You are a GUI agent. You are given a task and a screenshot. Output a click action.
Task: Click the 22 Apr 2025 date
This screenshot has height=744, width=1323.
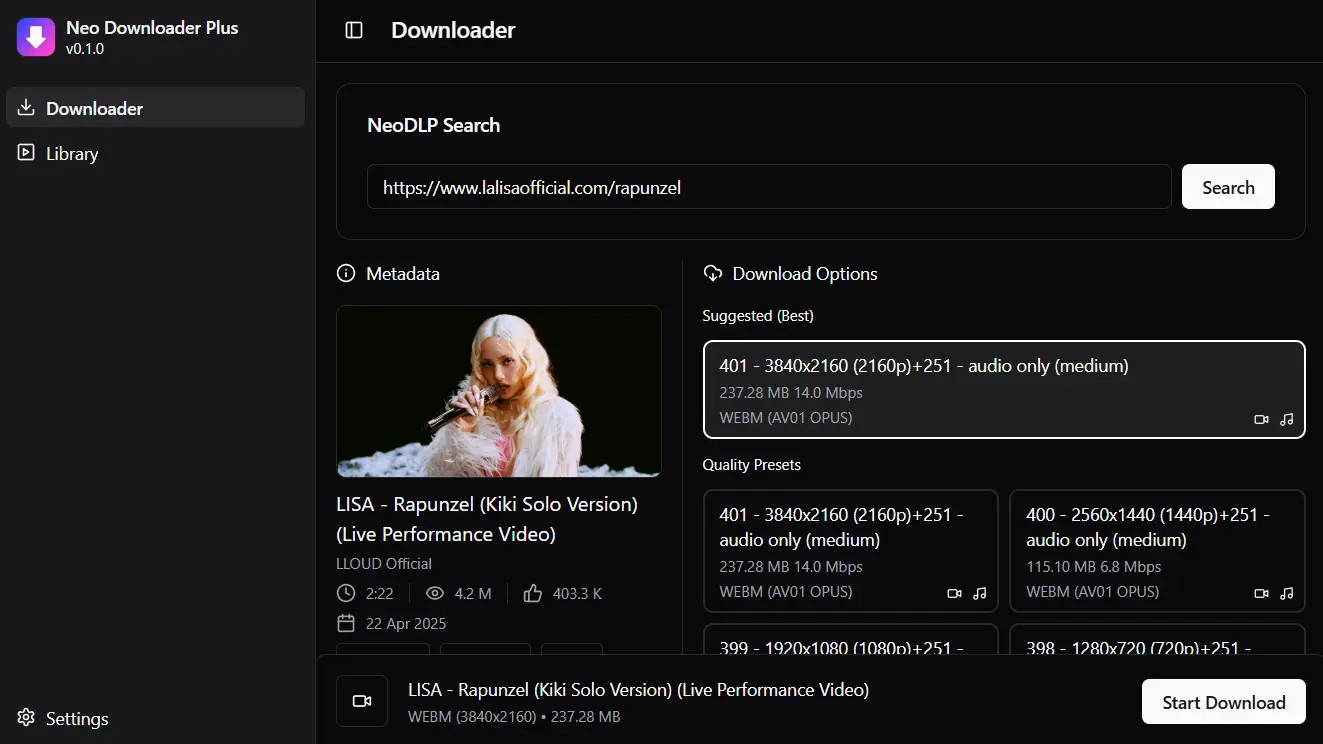pyautogui.click(x=406, y=623)
